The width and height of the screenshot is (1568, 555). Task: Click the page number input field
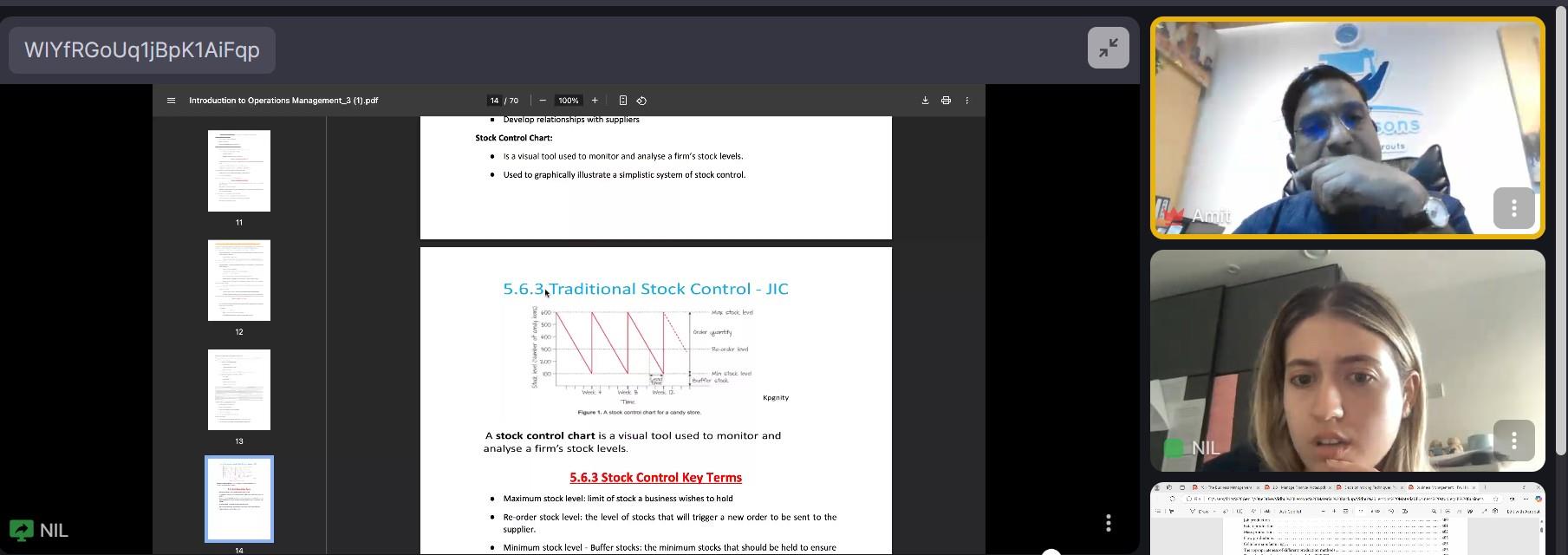(494, 101)
